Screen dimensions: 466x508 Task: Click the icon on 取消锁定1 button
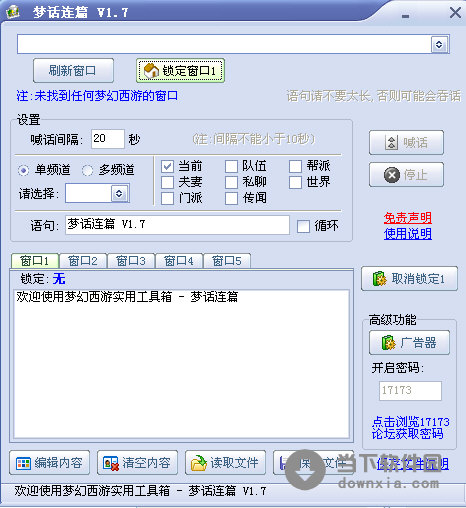tap(380, 279)
